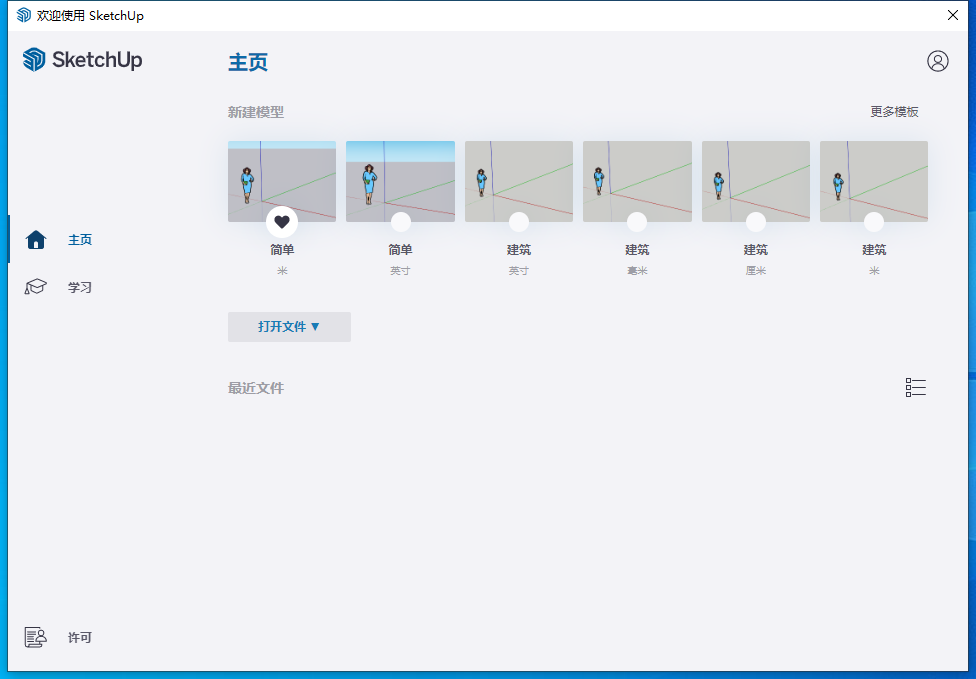Click the SketchUp logo in the sidebar
The height and width of the screenshot is (679, 976).
pos(82,60)
